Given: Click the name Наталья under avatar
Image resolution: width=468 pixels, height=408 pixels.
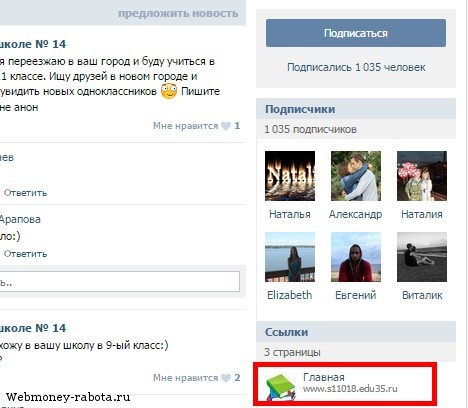Looking at the screenshot, I should tap(290, 214).
